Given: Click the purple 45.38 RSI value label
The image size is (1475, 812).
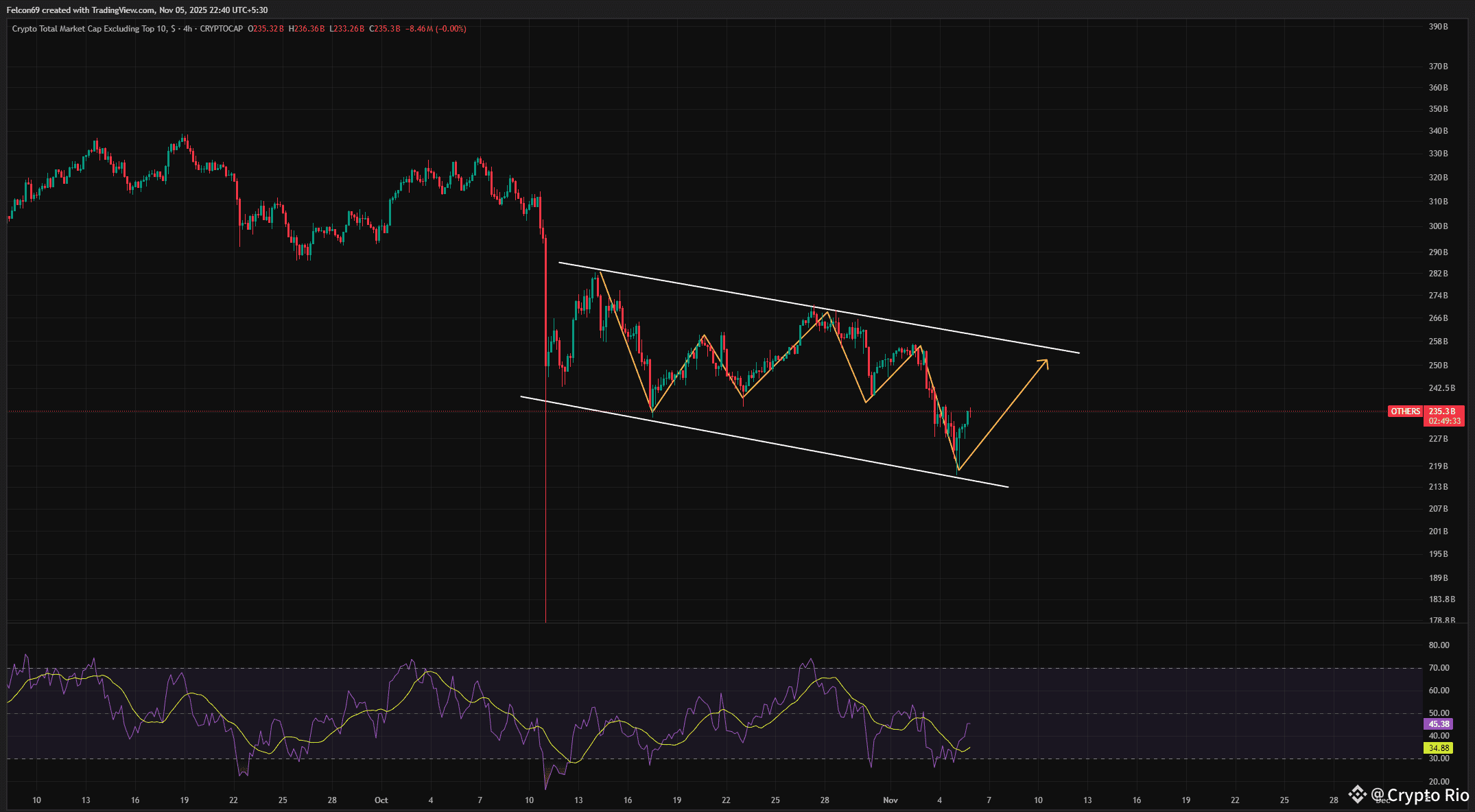Looking at the screenshot, I should click(1439, 724).
